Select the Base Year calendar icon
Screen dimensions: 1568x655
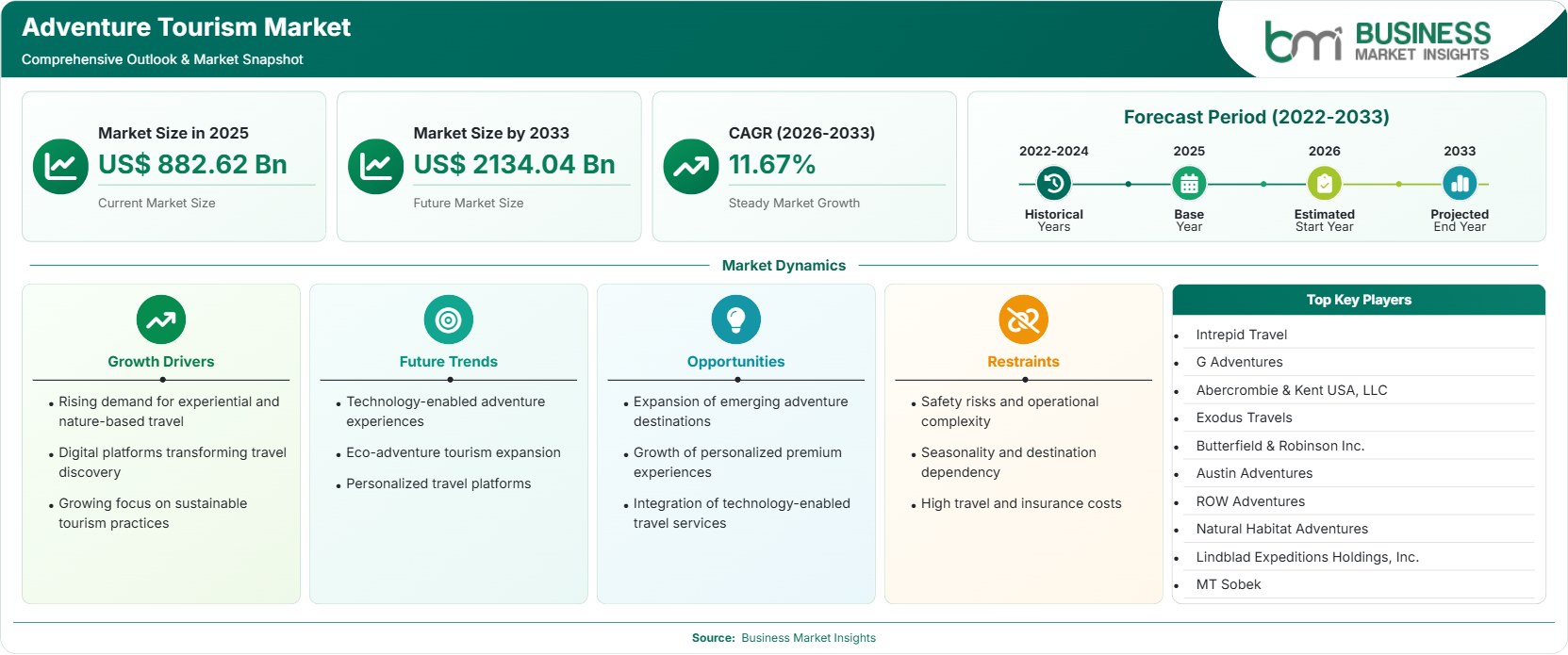[x=1189, y=184]
